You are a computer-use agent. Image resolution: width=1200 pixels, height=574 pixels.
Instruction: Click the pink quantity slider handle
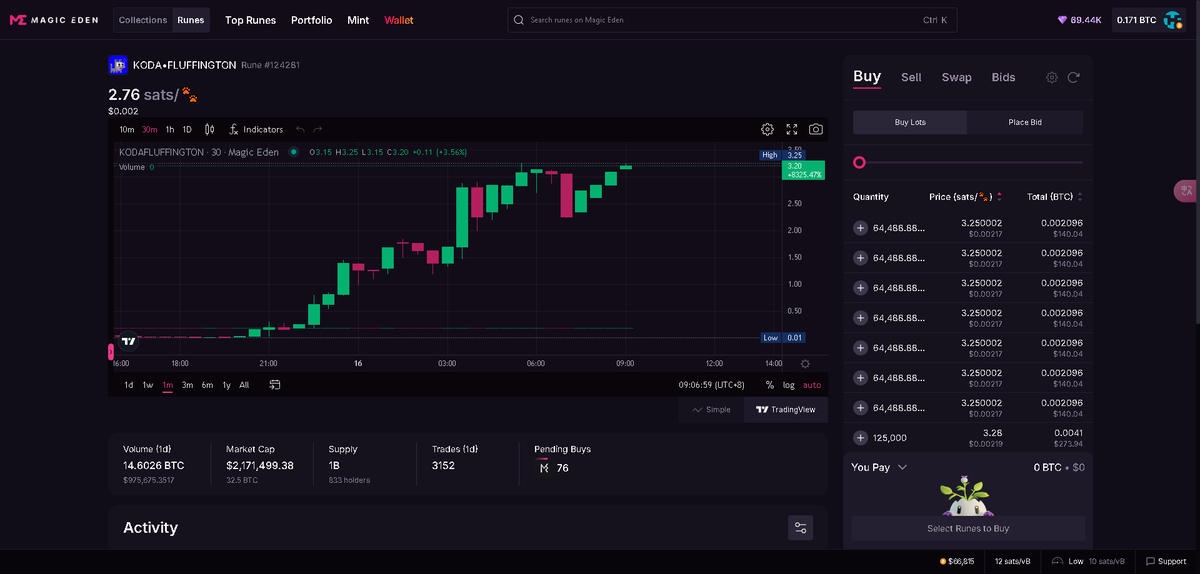tap(859, 162)
